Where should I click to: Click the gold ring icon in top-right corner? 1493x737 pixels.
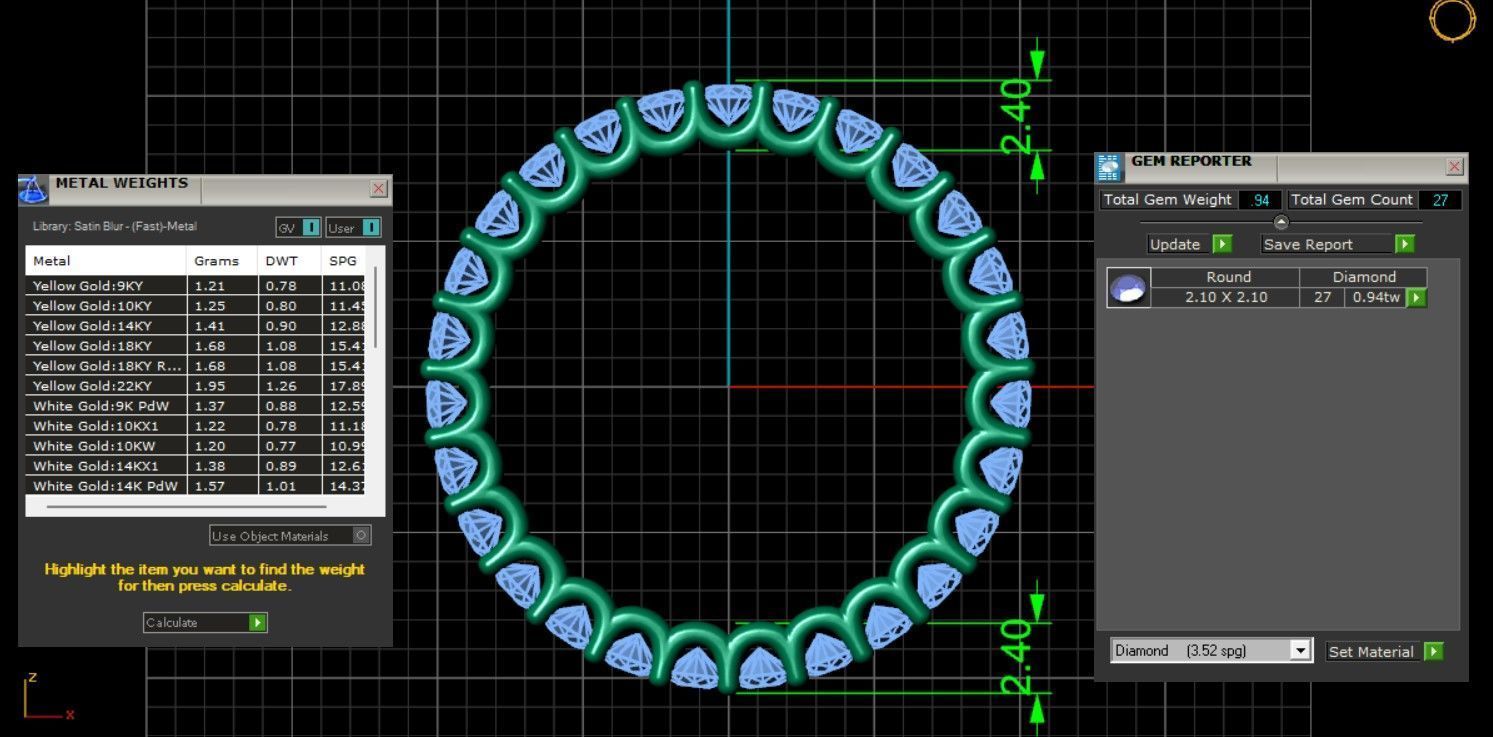(x=1452, y=19)
